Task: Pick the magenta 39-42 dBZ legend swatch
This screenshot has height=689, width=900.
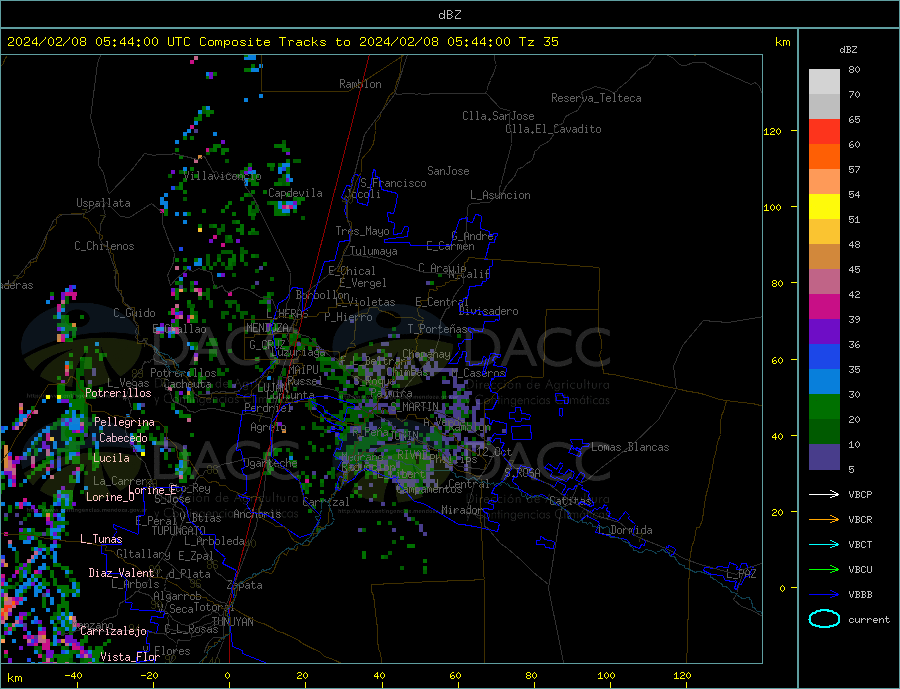Action: [824, 307]
